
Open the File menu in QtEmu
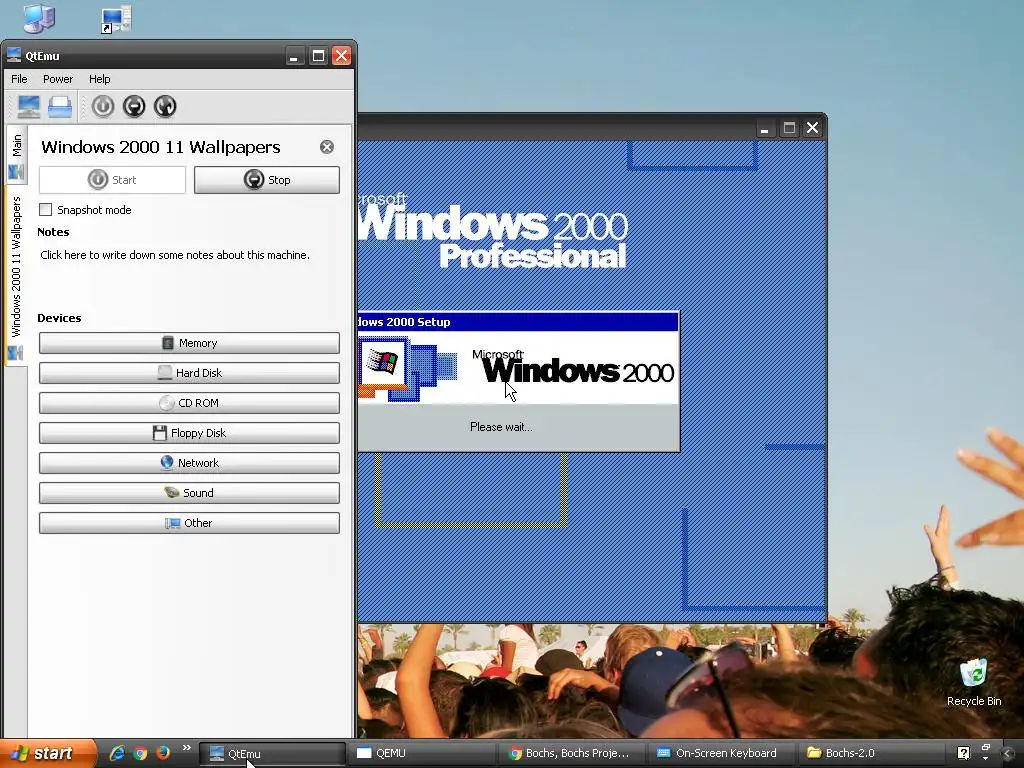[19, 79]
